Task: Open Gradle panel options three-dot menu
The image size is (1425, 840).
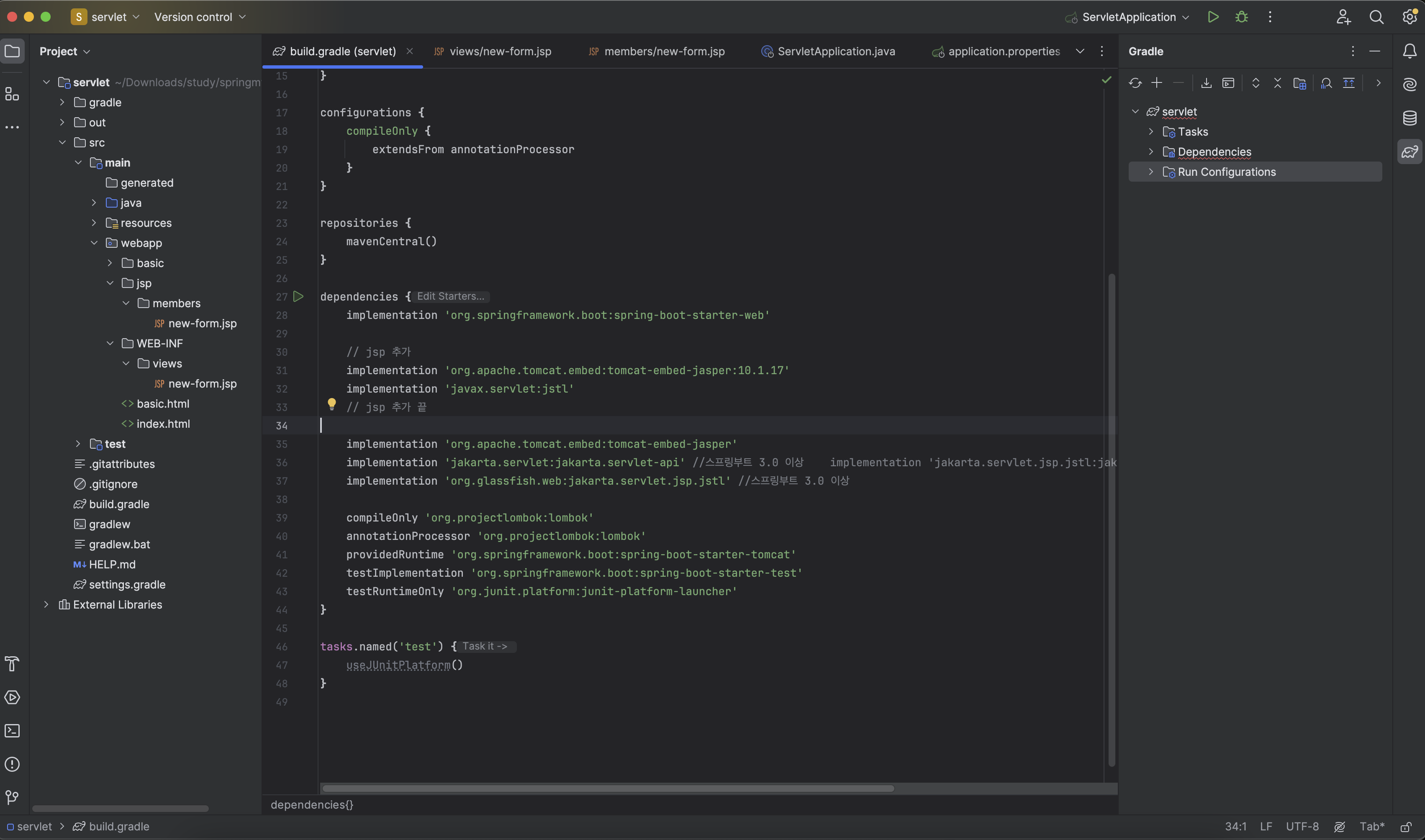Action: 1353,51
